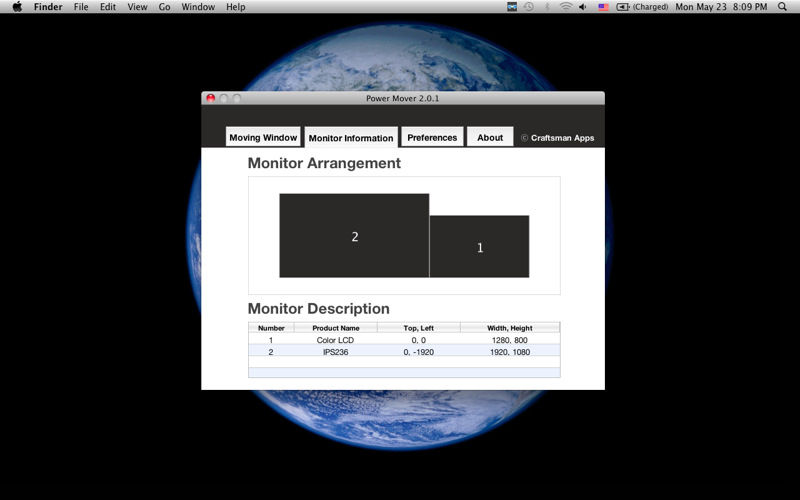Click number 1 cell in Color LCD row

(271, 340)
